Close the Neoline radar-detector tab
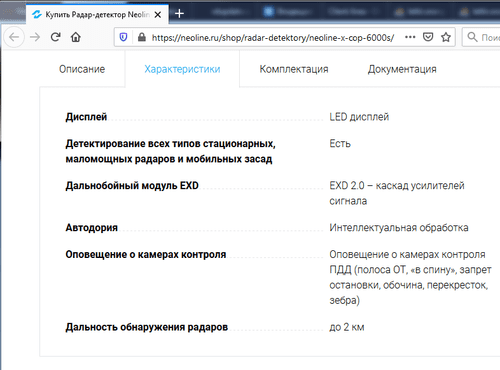 [158, 15]
